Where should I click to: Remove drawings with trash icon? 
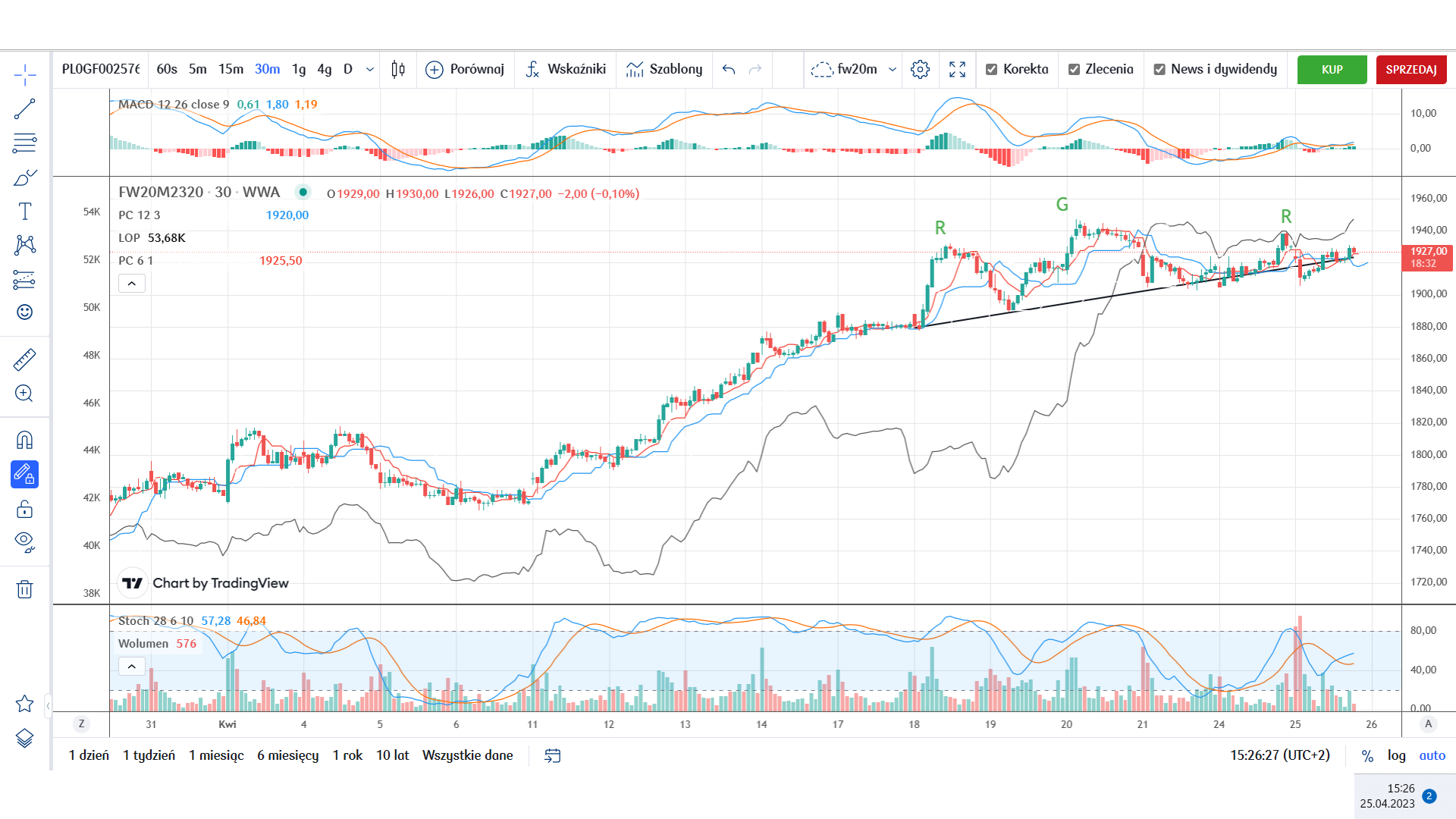tap(25, 589)
